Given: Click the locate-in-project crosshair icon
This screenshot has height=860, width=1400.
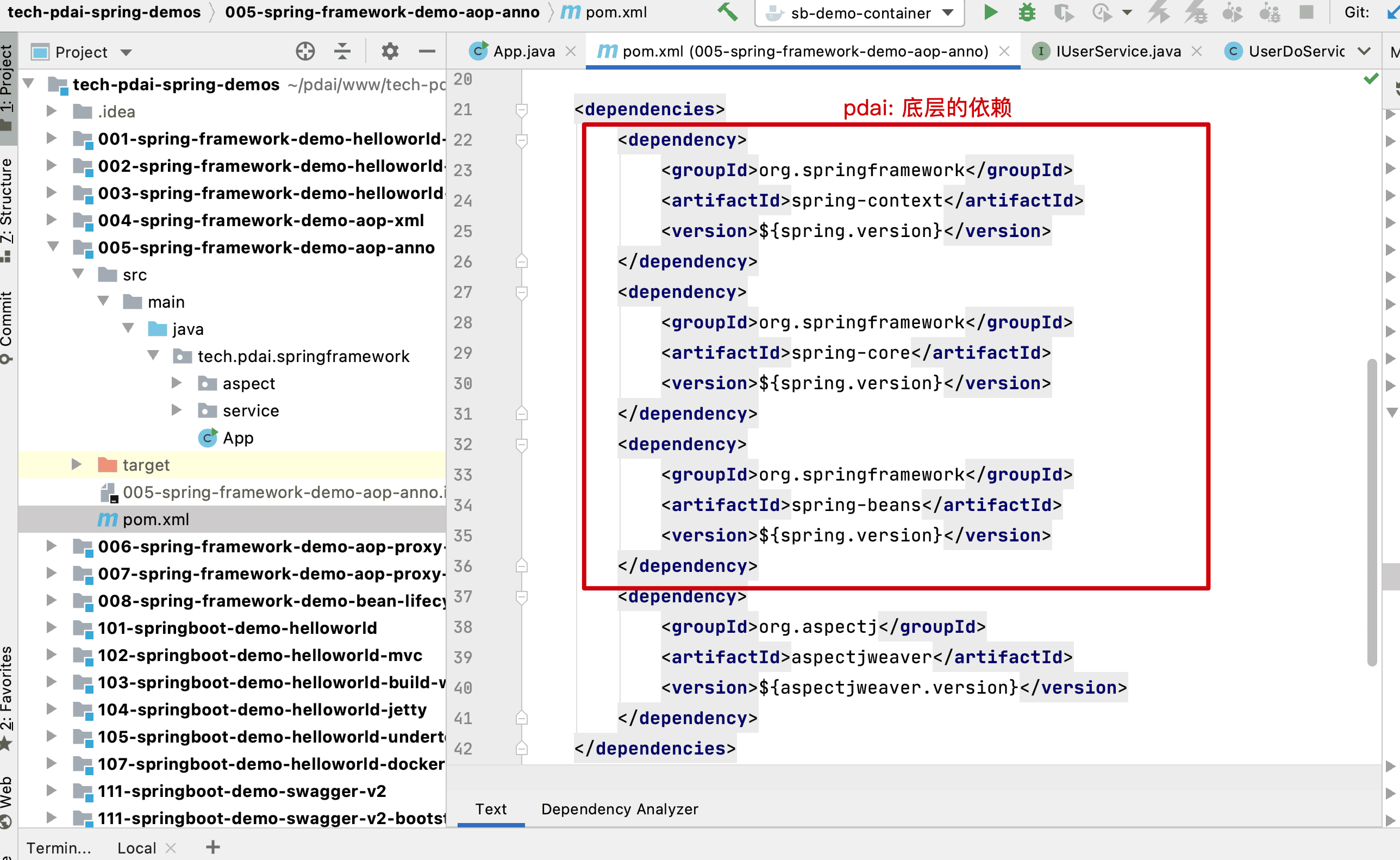Looking at the screenshot, I should click(305, 52).
